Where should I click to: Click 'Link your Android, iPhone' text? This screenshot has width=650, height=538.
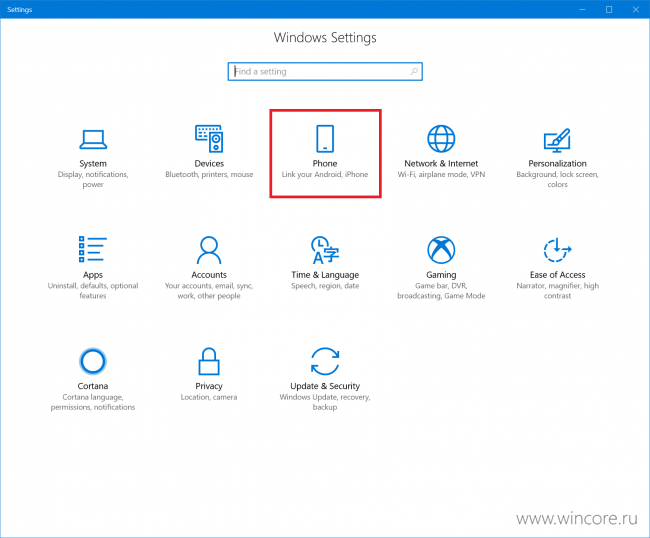coord(325,174)
